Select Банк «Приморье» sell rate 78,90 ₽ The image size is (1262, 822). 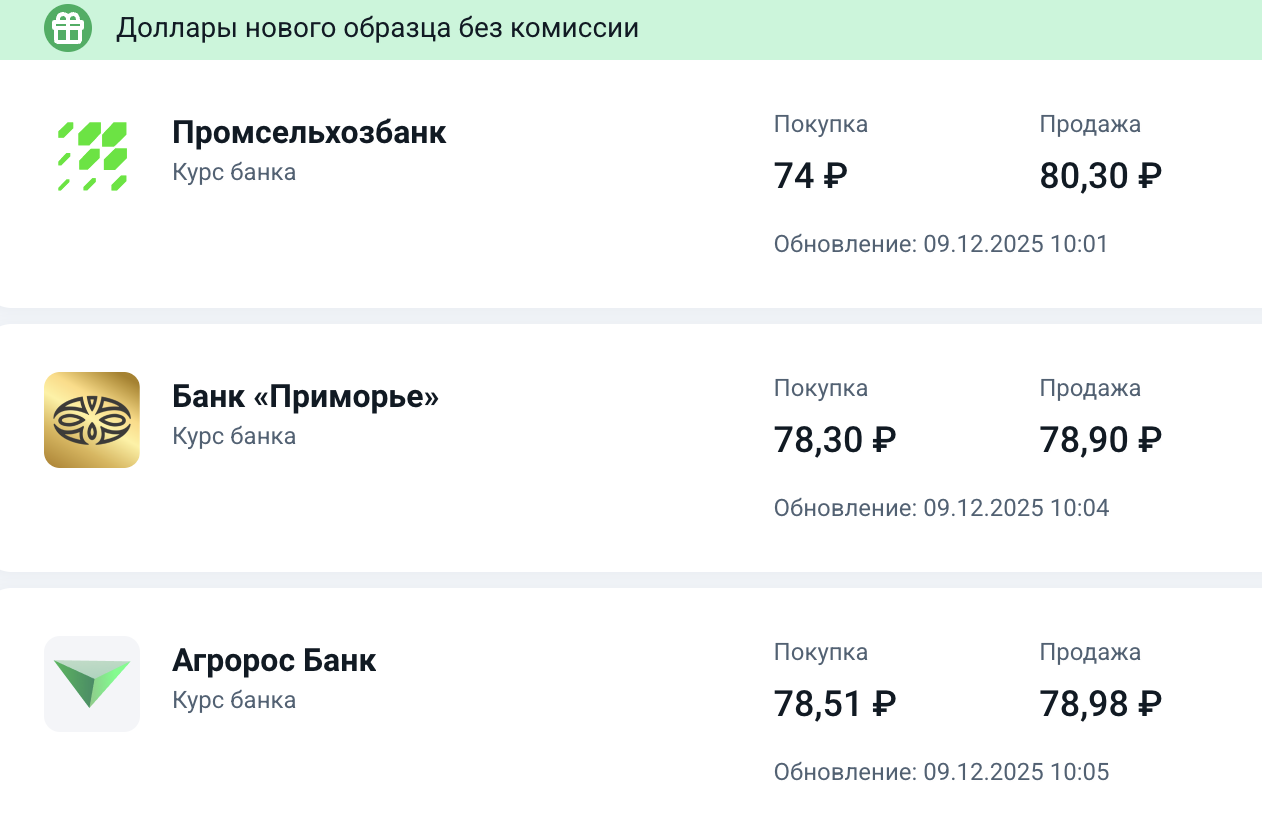(x=1100, y=440)
